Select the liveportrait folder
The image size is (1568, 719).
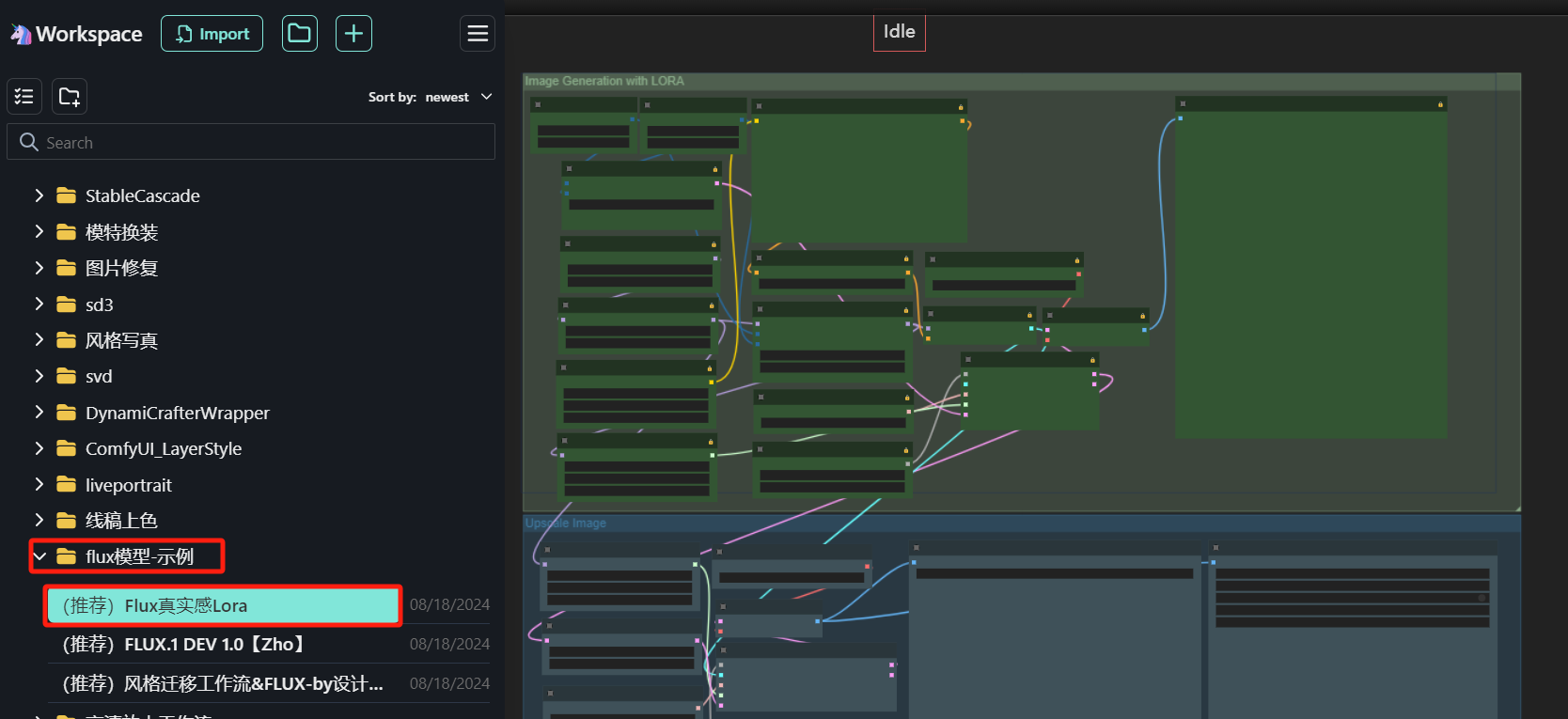[x=129, y=485]
